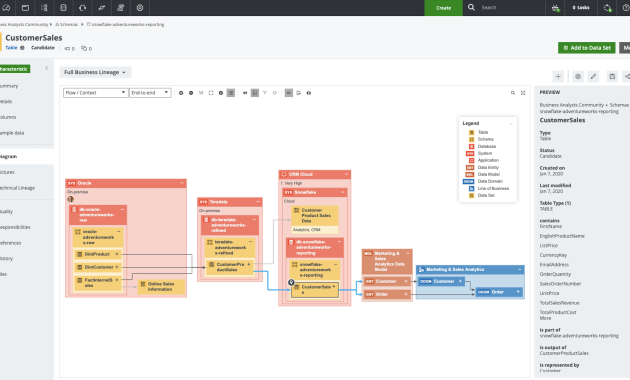Screen dimensions: 630x380
Task: Click the save diagram view icon
Action: [x=612, y=76]
